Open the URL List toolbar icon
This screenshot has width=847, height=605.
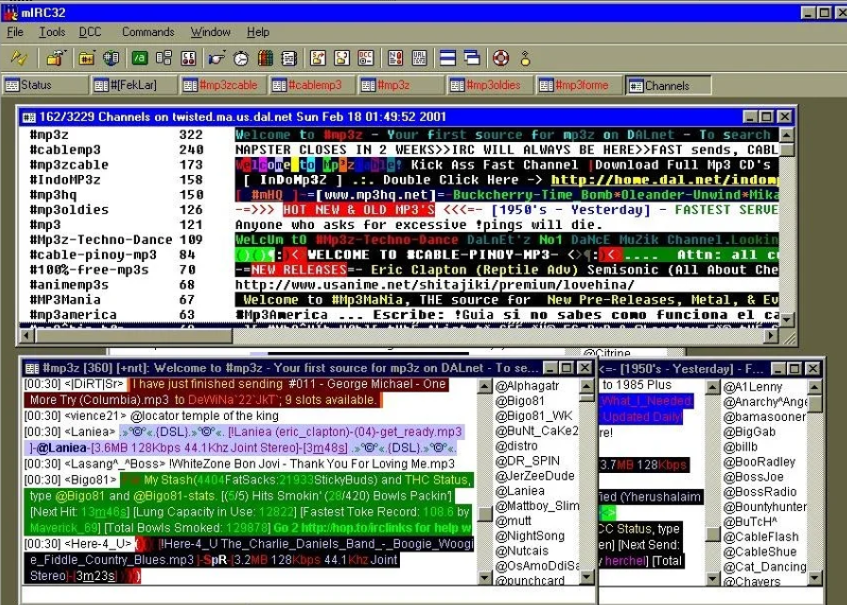(419, 57)
